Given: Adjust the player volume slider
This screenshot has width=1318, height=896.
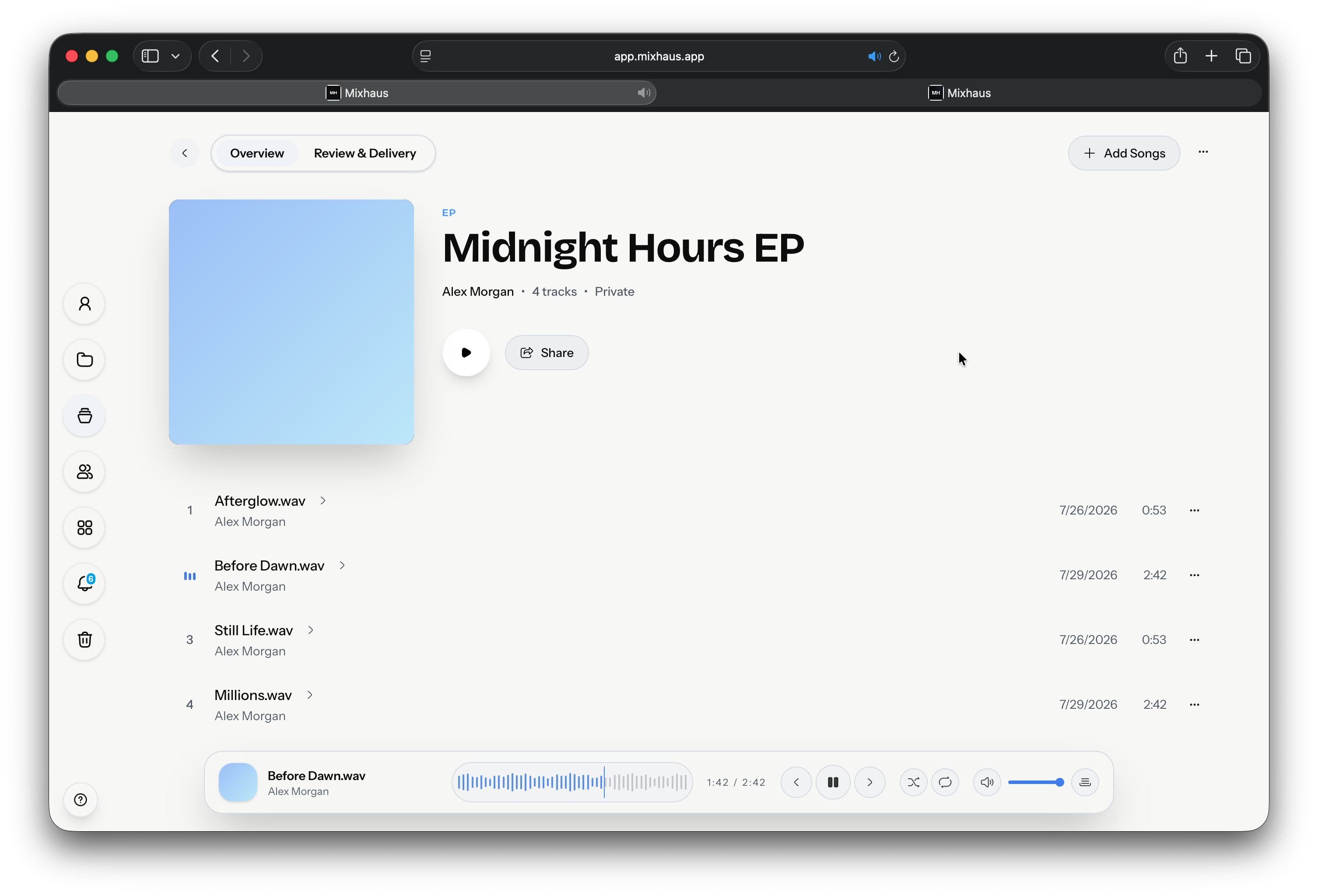Looking at the screenshot, I should tap(1036, 783).
